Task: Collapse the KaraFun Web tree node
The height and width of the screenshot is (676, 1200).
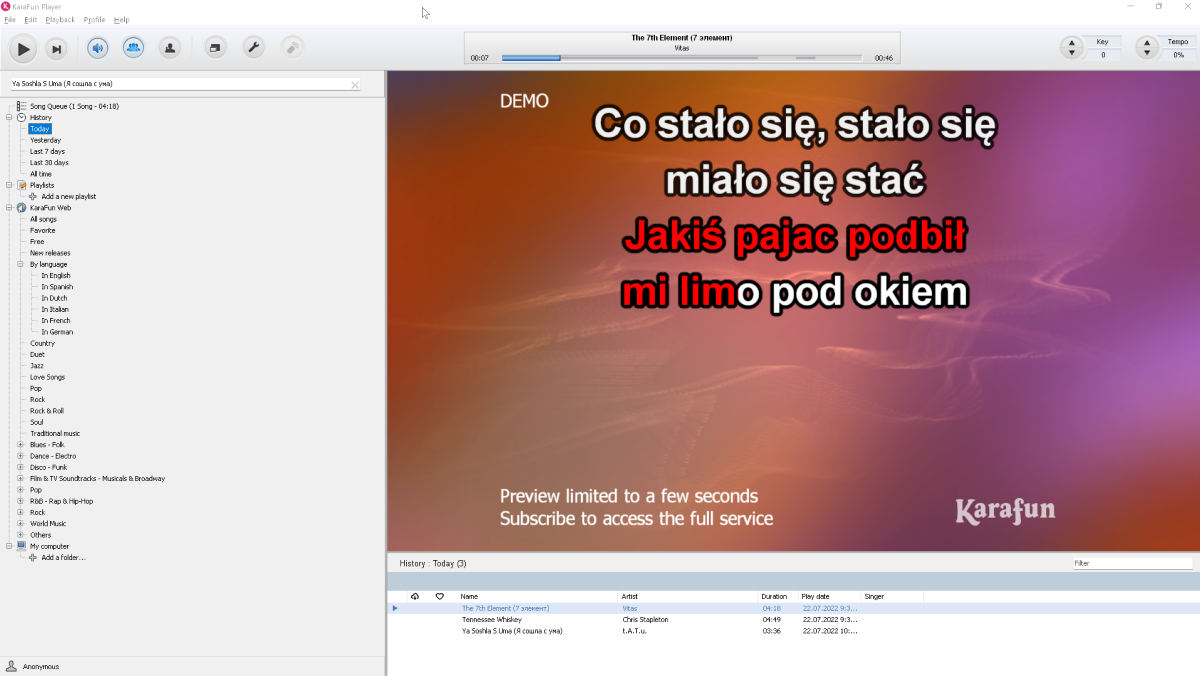Action: (x=9, y=208)
